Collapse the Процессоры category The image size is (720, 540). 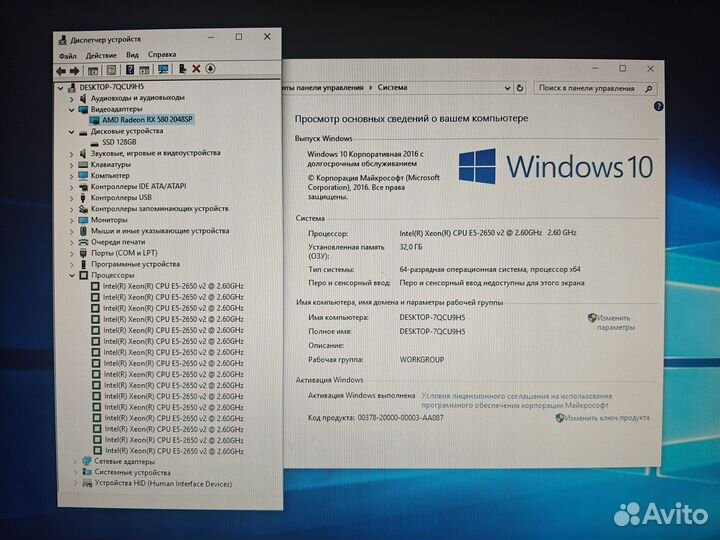pyautogui.click(x=72, y=276)
